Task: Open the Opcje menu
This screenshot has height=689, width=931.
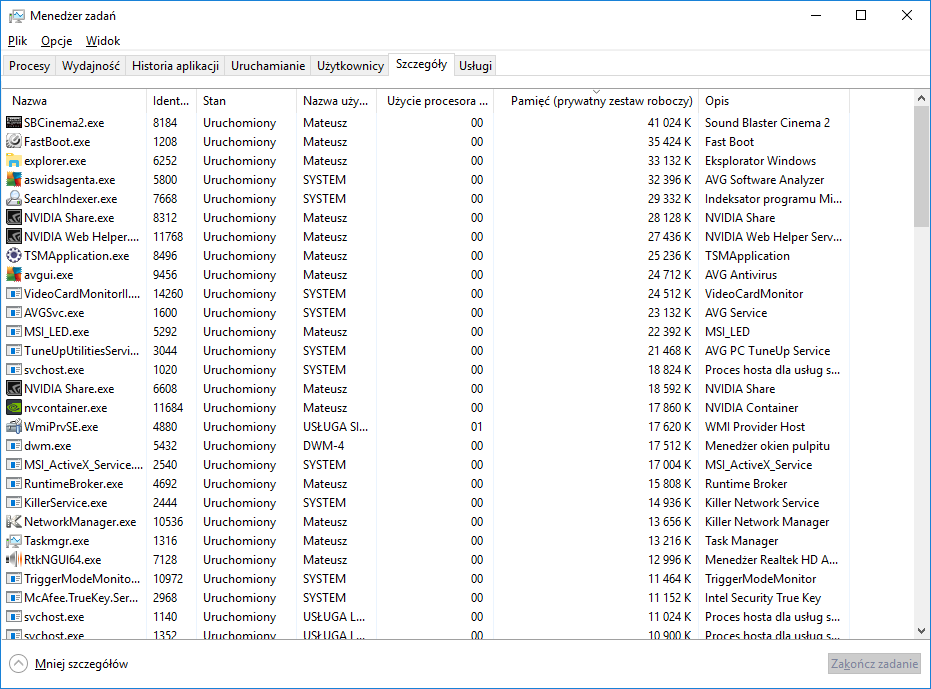Action: coord(56,41)
